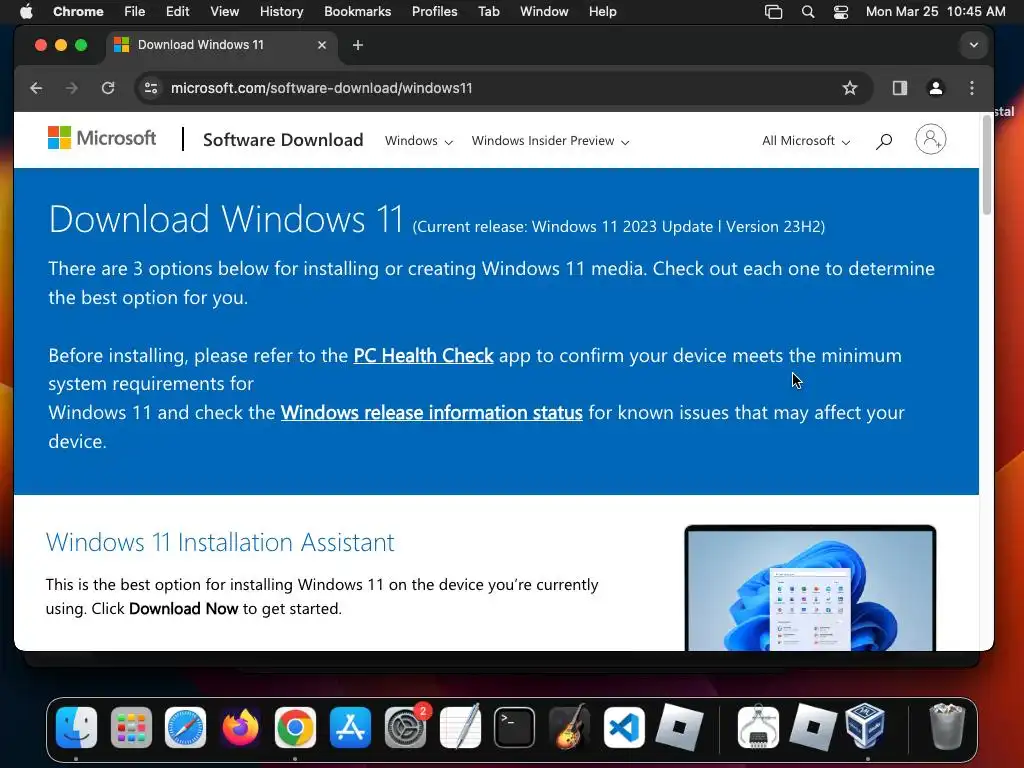Expand the Windows dropdown menu
The image size is (1024, 768).
(x=419, y=140)
